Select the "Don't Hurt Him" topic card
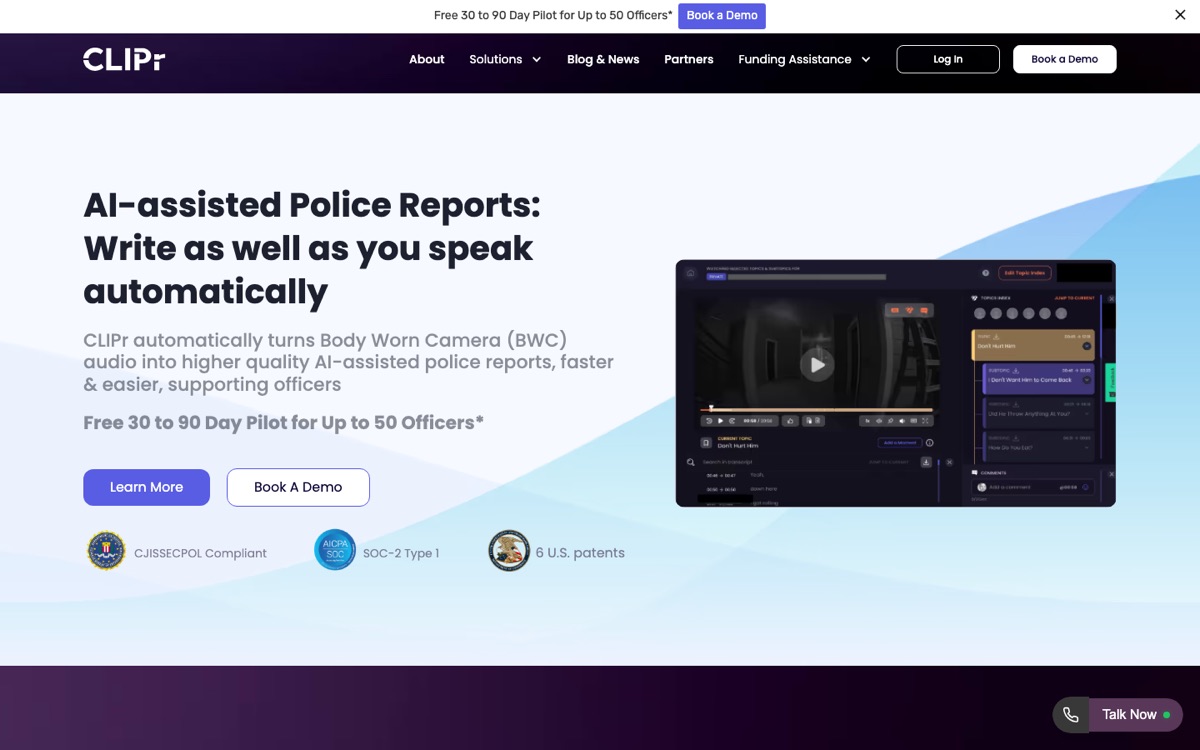 [x=1033, y=345]
